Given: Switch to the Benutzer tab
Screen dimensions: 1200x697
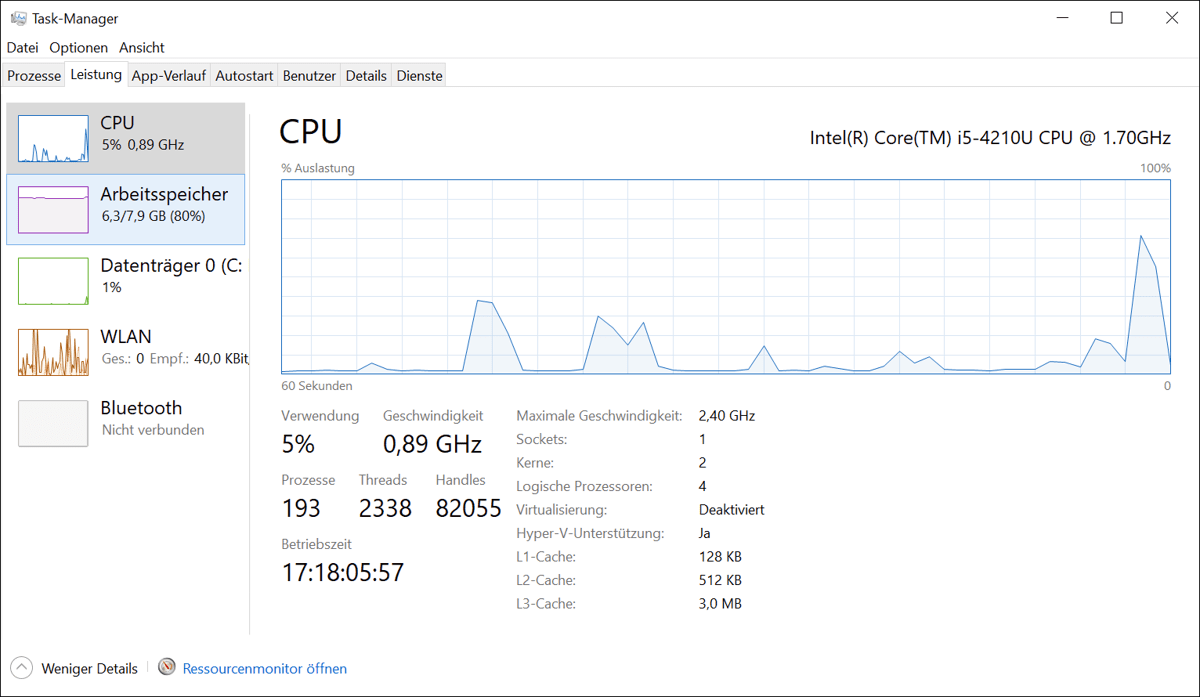Looking at the screenshot, I should click(x=309, y=75).
